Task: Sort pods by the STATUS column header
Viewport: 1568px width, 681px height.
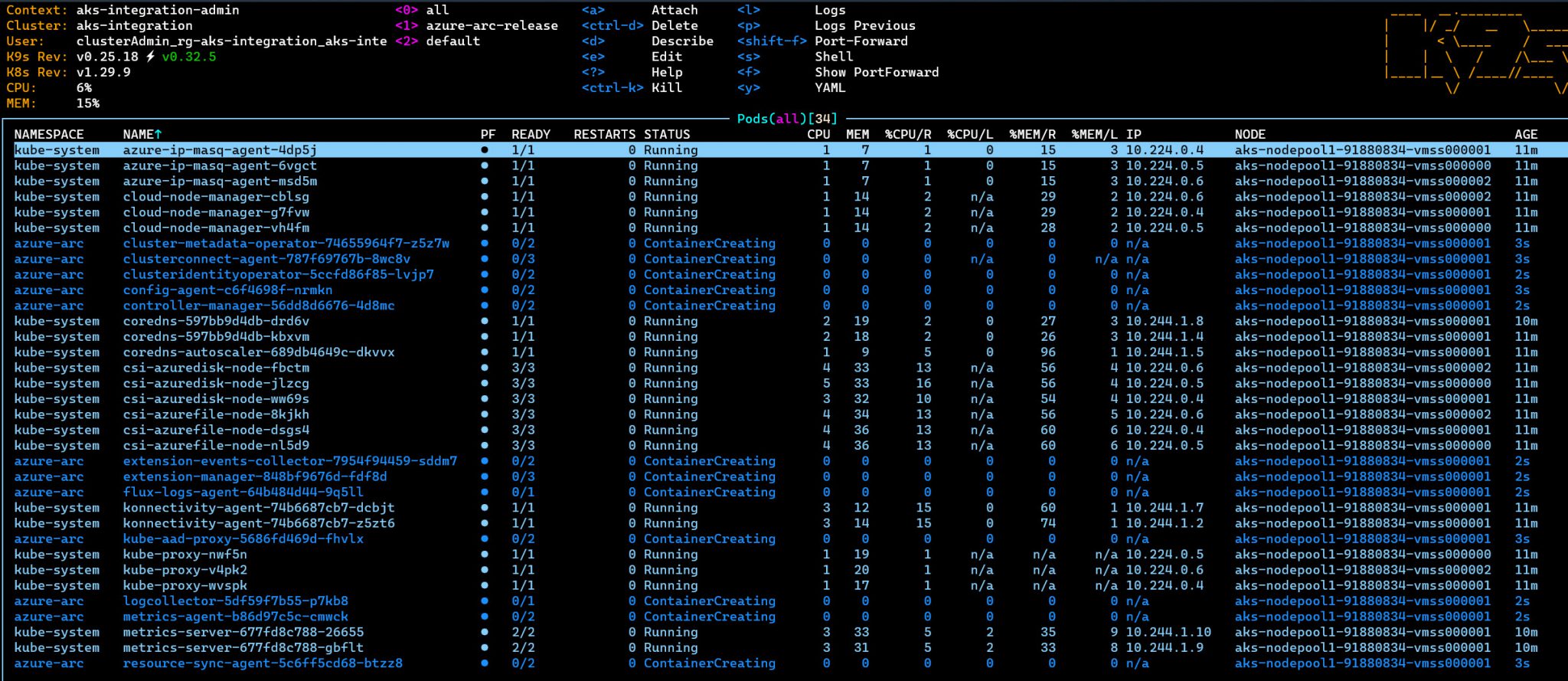Action: point(666,134)
